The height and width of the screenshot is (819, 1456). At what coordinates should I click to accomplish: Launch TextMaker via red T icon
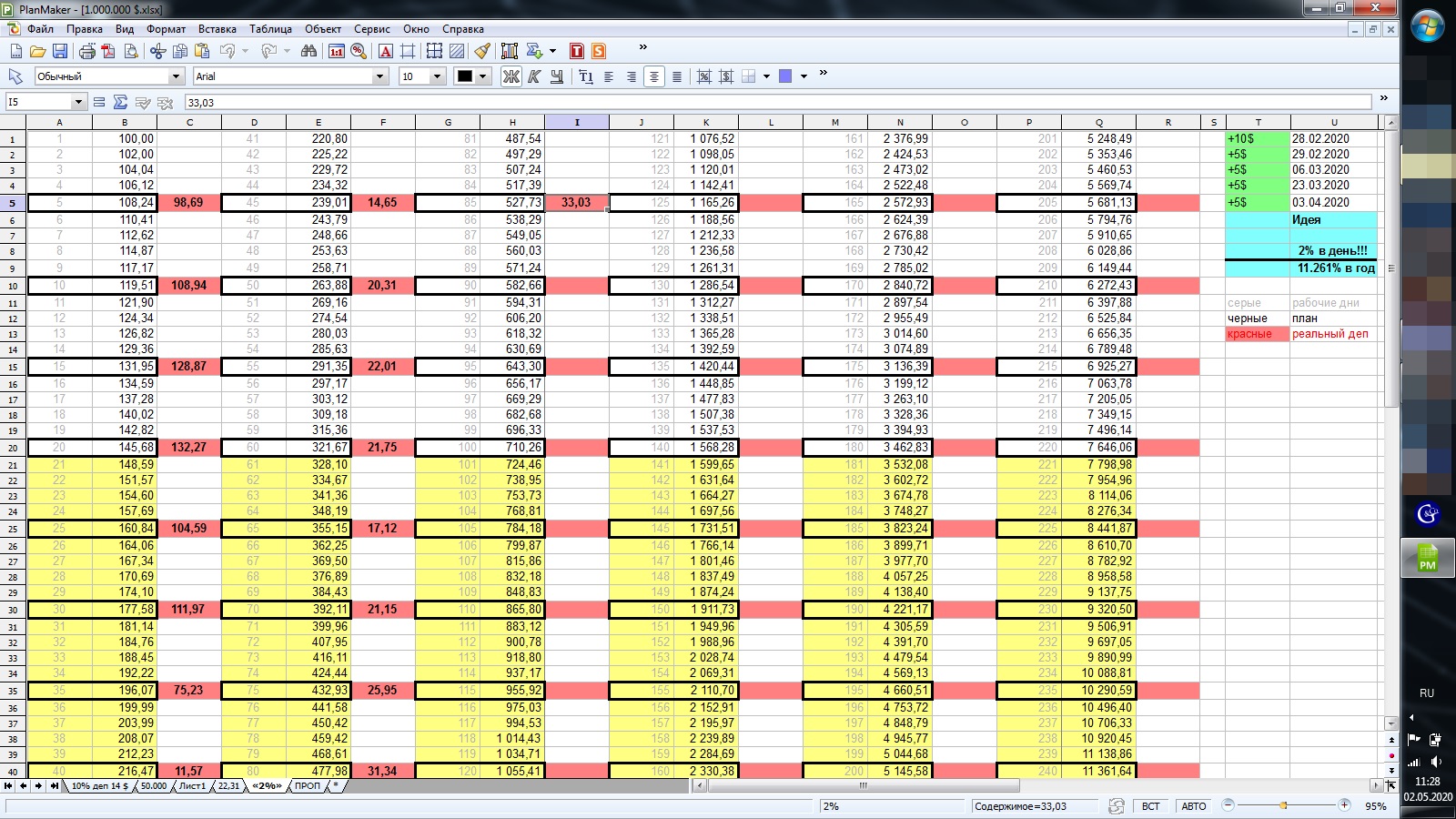[576, 51]
